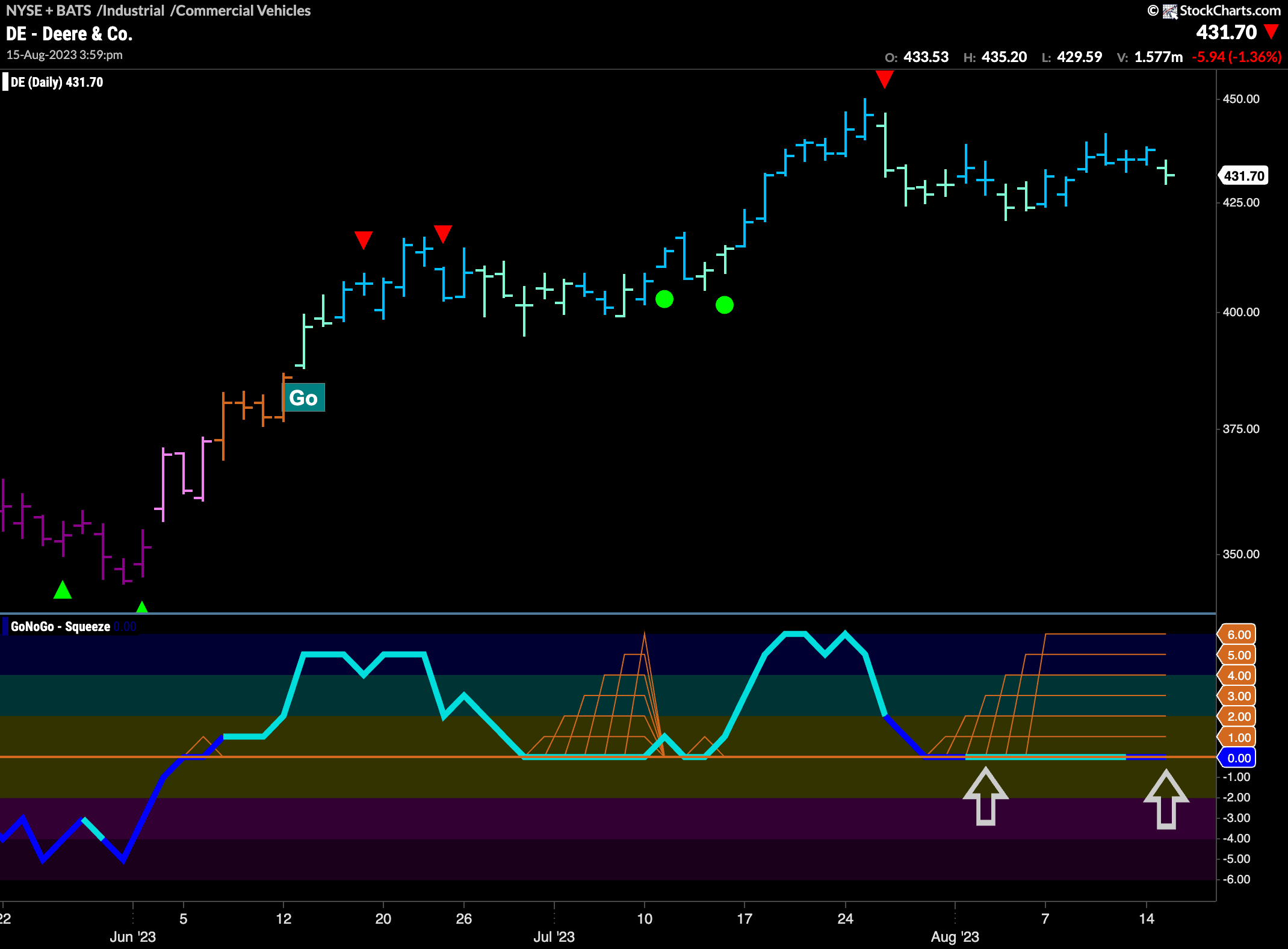The image size is (1288, 949).
Task: Open the StockCharts.com logo link
Action: [x=1222, y=10]
